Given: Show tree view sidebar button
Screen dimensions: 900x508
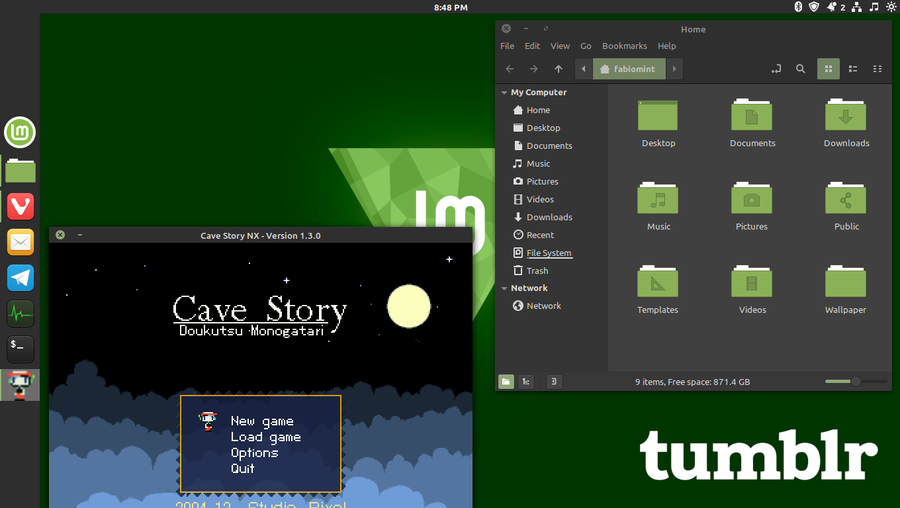Looking at the screenshot, I should click(526, 382).
